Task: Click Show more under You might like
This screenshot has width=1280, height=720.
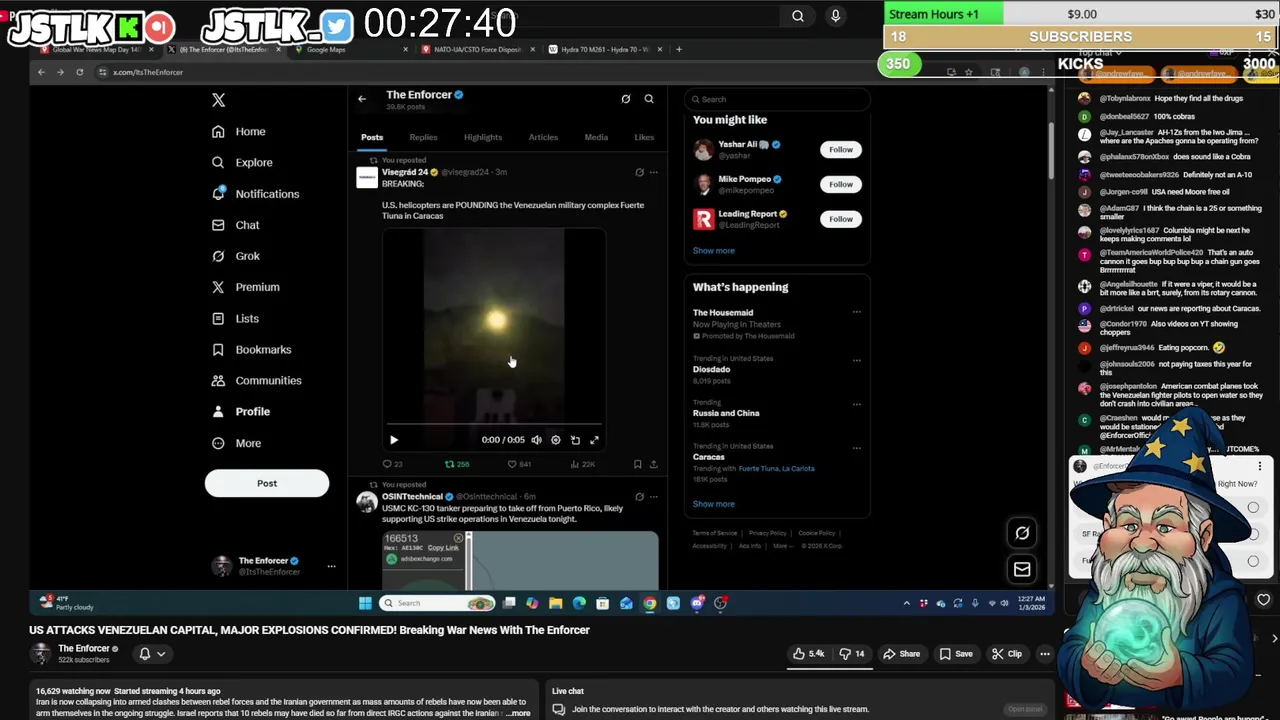Action: [x=713, y=251]
